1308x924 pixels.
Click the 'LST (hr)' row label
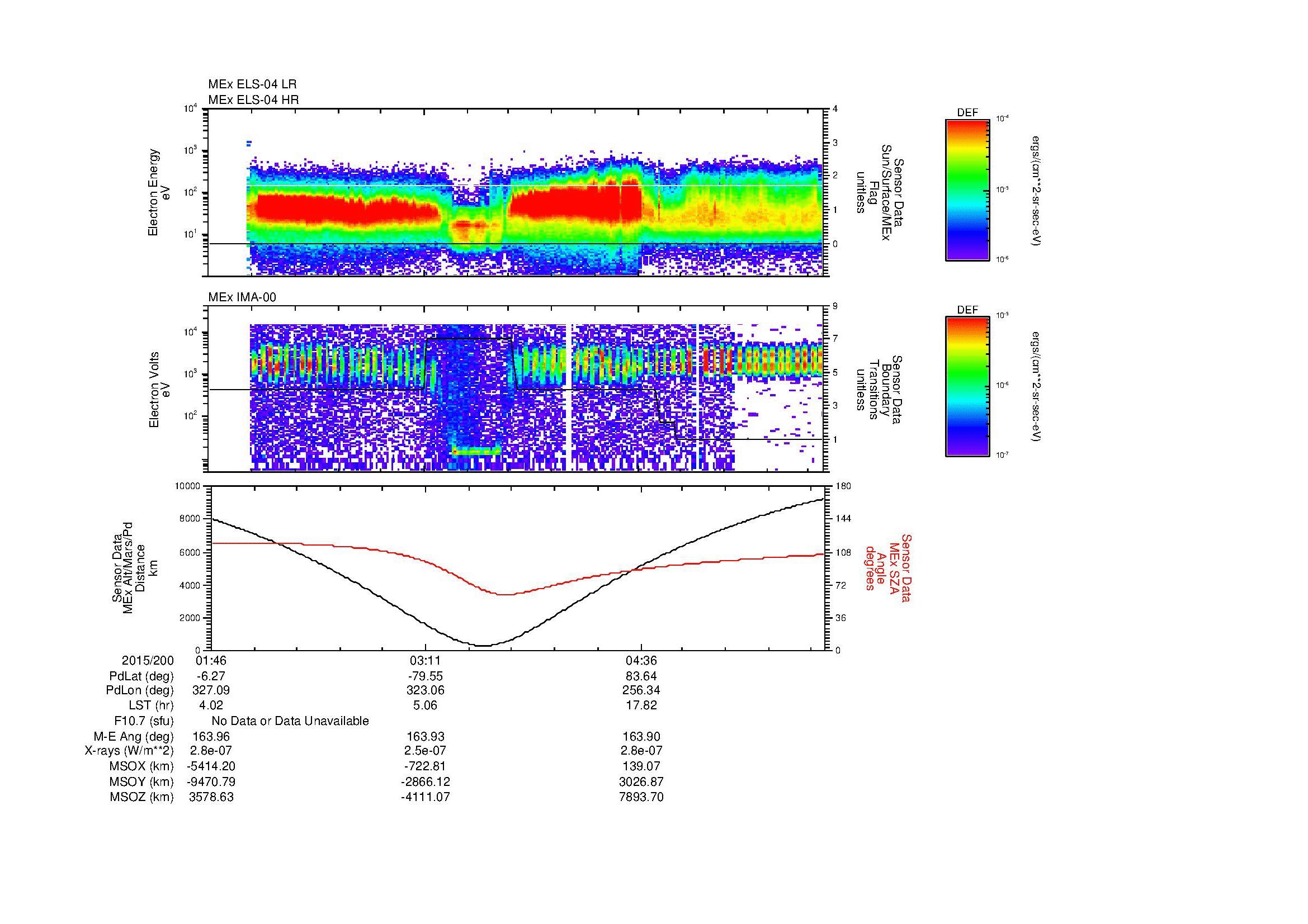151,705
